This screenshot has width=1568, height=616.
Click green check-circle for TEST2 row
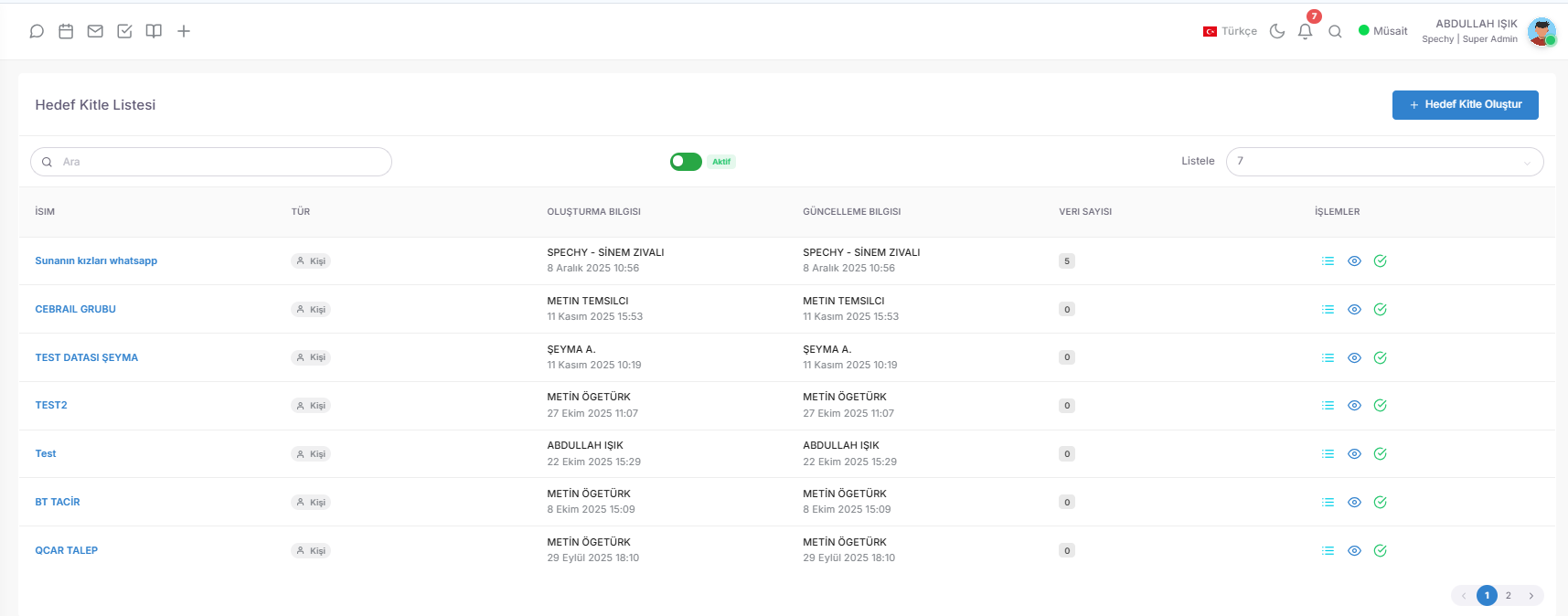coord(1381,406)
